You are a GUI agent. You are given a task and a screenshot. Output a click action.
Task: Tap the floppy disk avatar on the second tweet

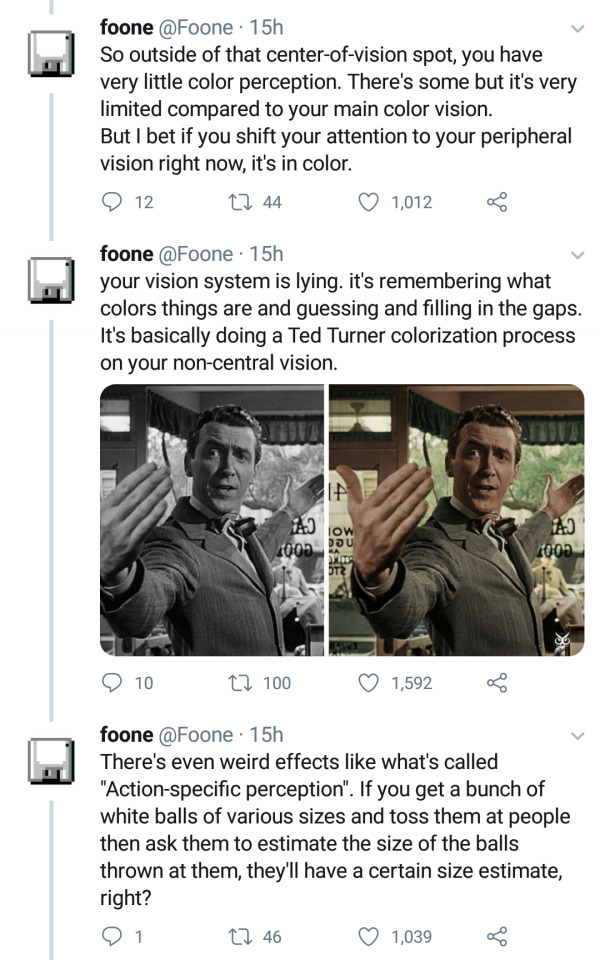pos(44,279)
